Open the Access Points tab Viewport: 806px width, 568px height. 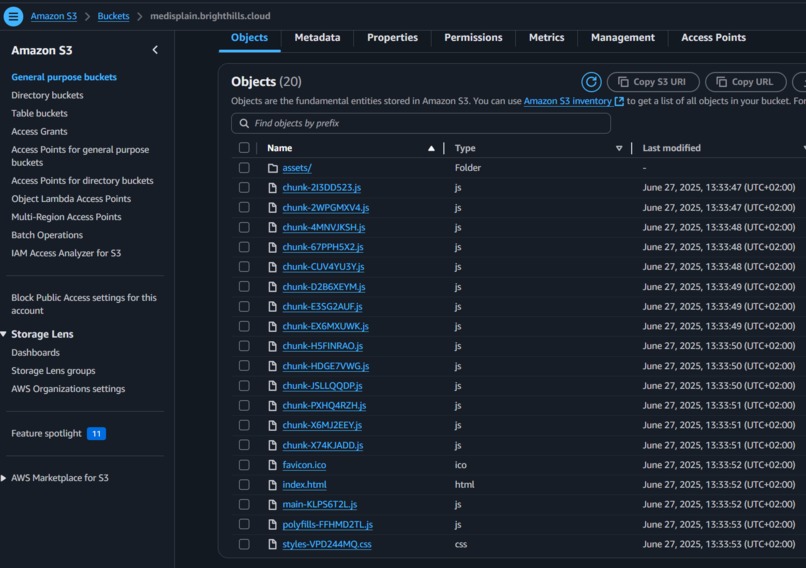tap(713, 38)
